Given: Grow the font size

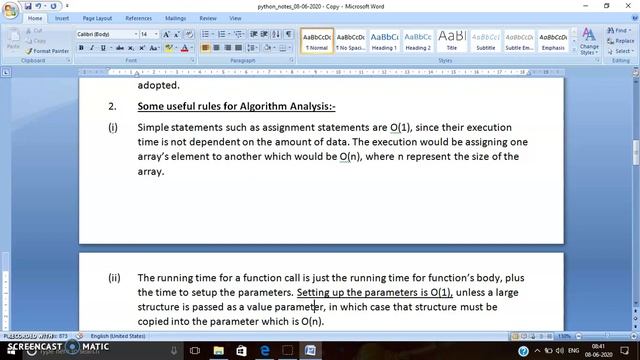Looking at the screenshot, I should pos(166,34).
